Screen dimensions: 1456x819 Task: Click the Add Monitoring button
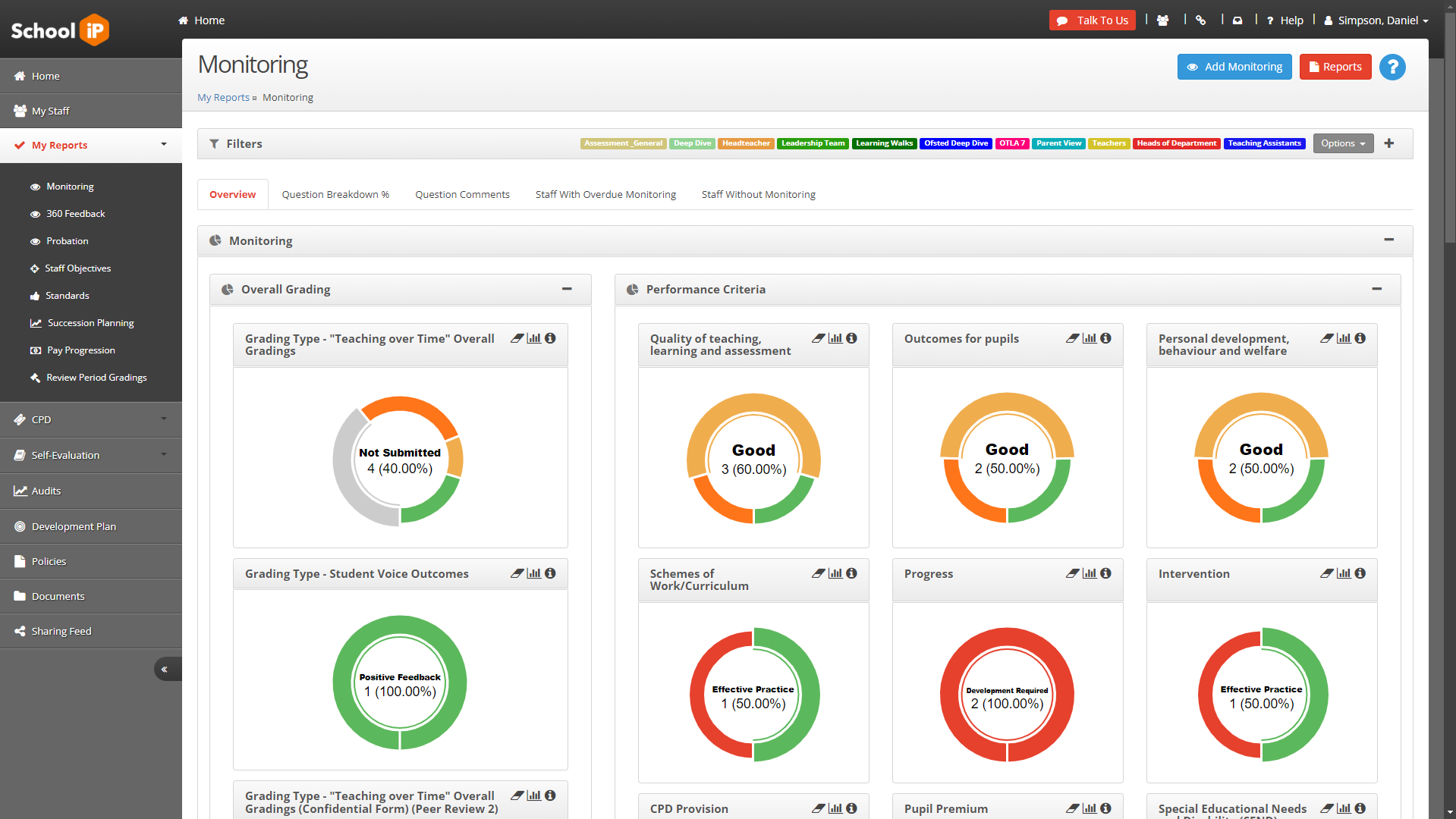[1234, 67]
